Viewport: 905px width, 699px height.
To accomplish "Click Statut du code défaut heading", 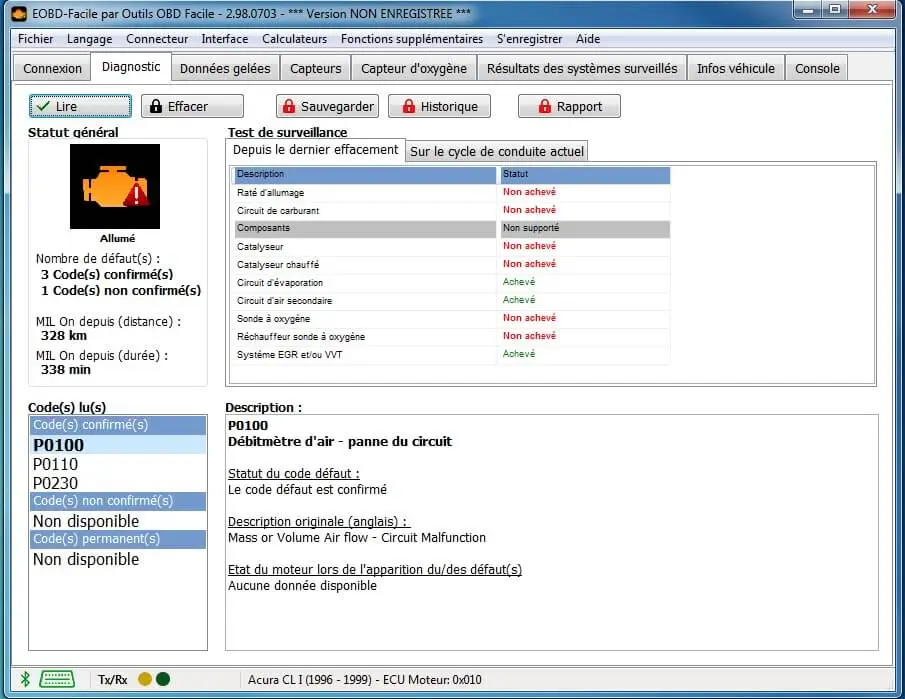I will click(x=294, y=474).
